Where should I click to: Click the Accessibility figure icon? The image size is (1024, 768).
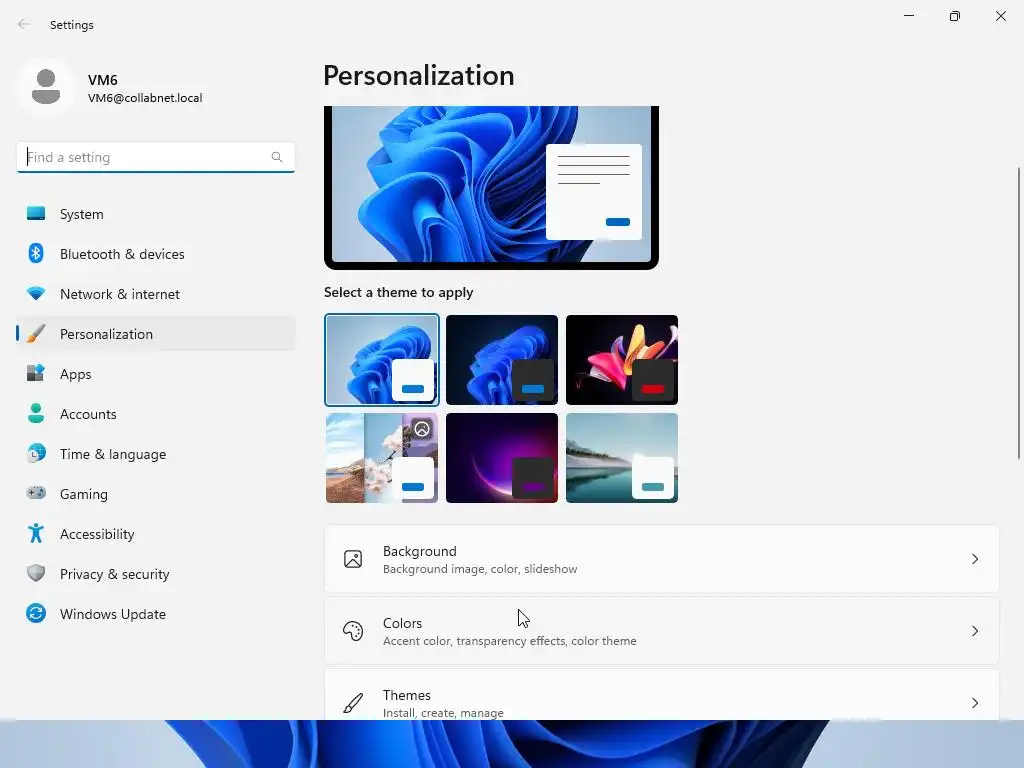point(36,534)
